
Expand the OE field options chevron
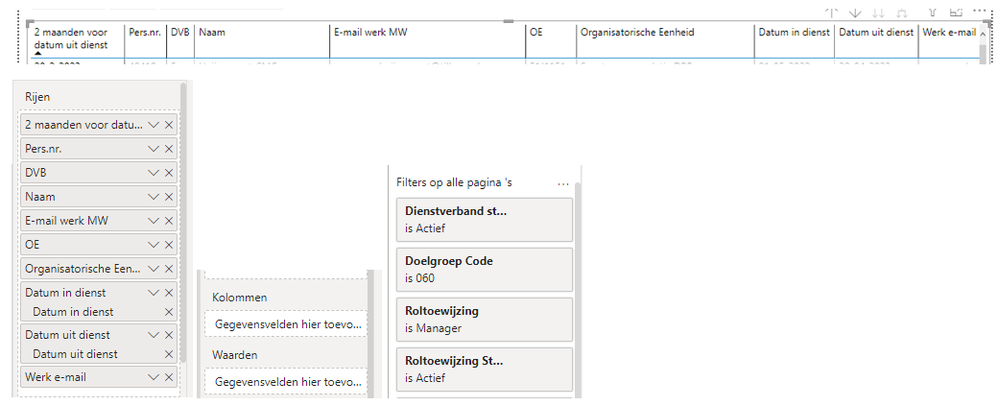pyautogui.click(x=153, y=245)
